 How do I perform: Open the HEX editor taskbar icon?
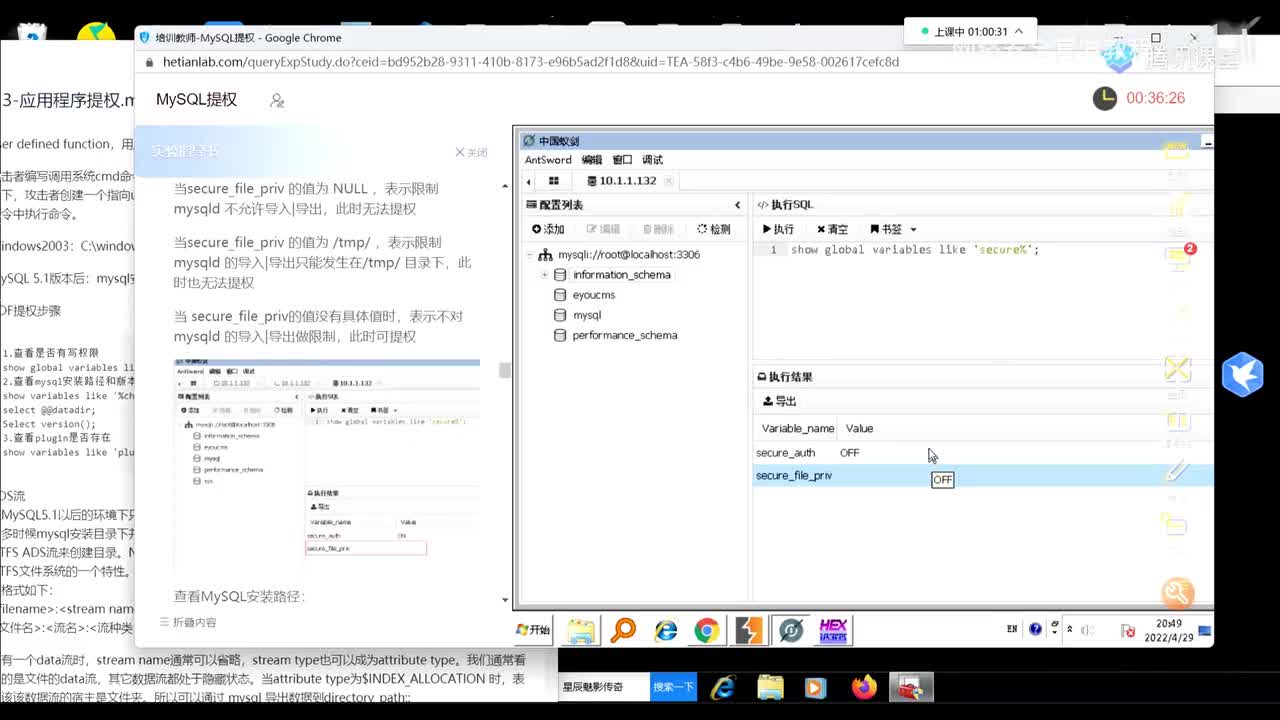[833, 630]
